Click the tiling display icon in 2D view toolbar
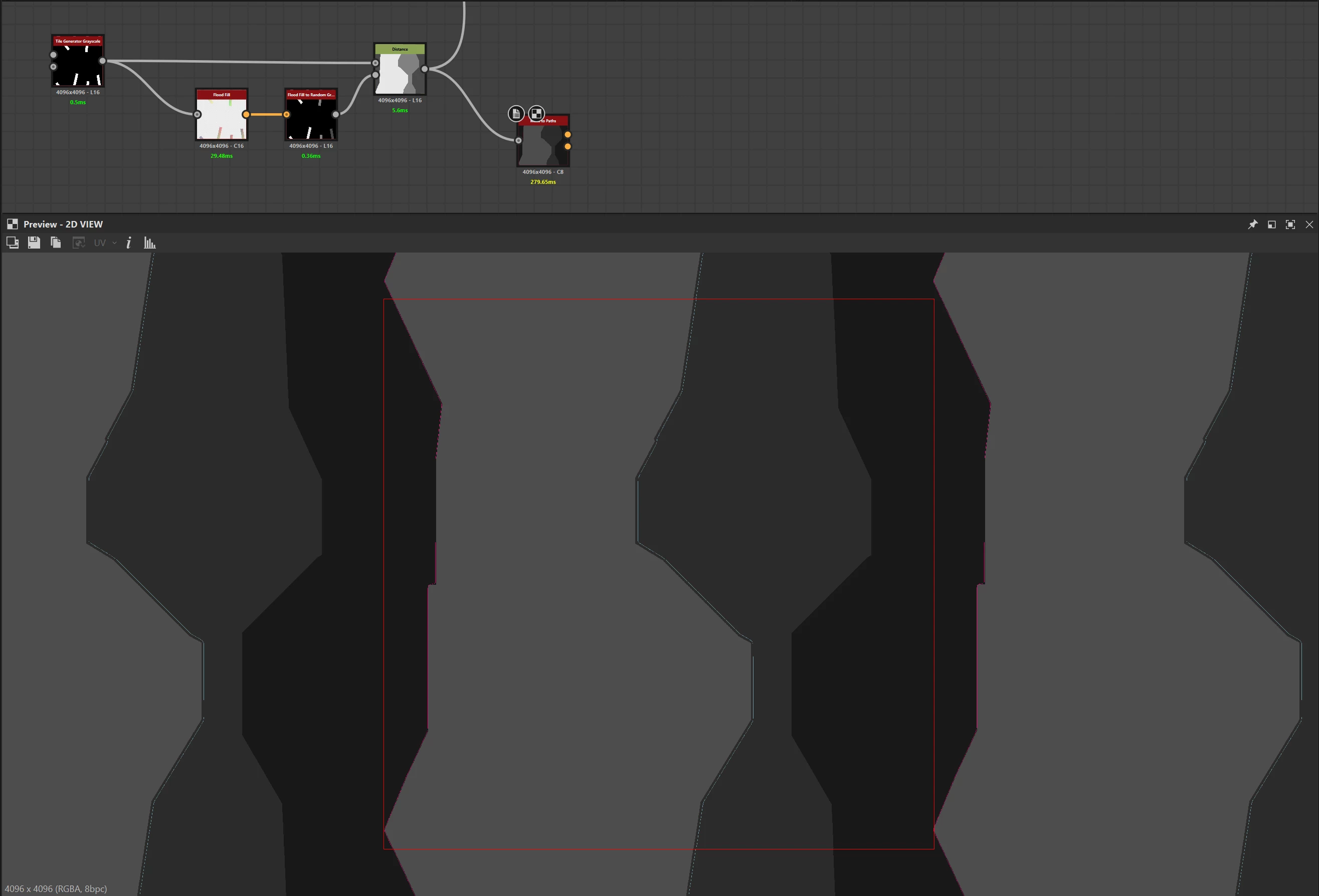The image size is (1319, 896). click(13, 243)
